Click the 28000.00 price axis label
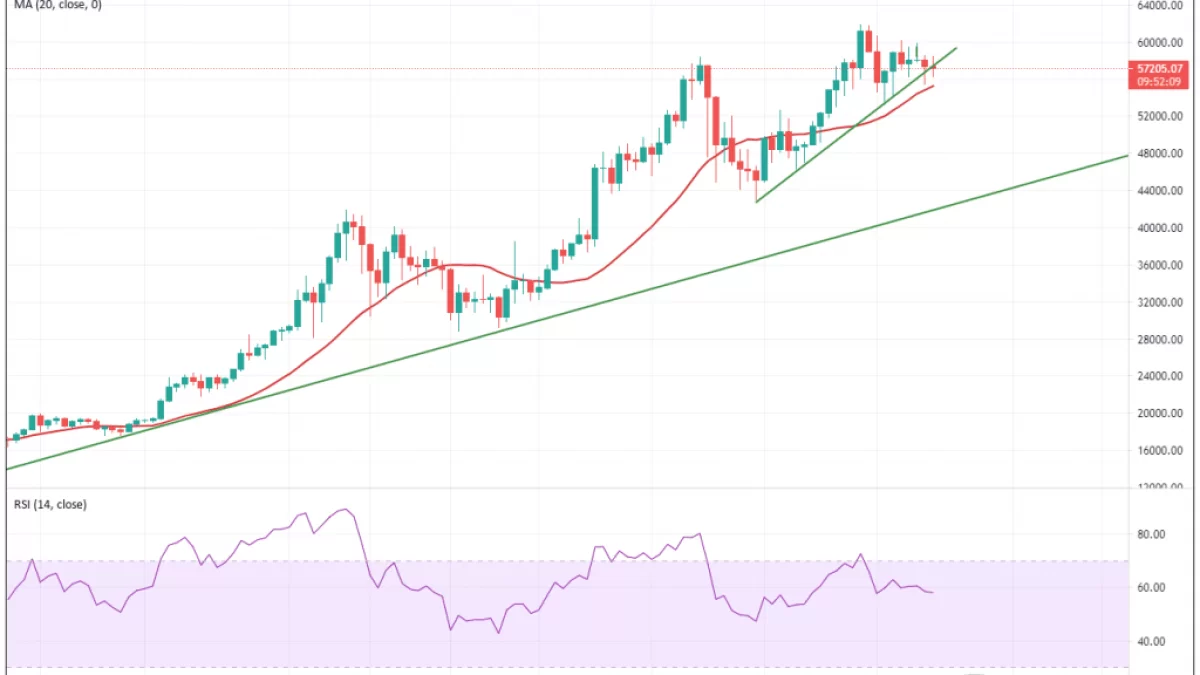1200x675 pixels. pyautogui.click(x=1162, y=340)
